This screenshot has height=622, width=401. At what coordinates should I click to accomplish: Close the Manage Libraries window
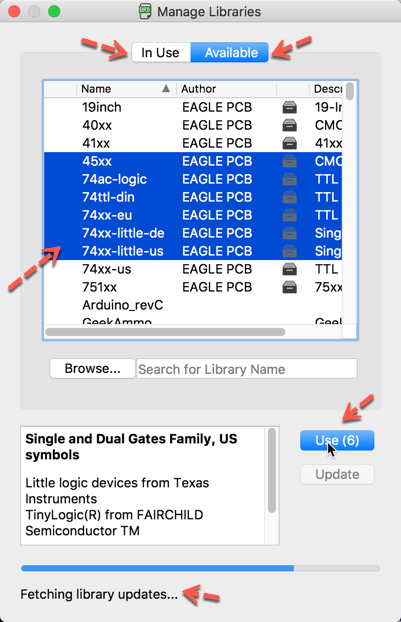click(14, 11)
